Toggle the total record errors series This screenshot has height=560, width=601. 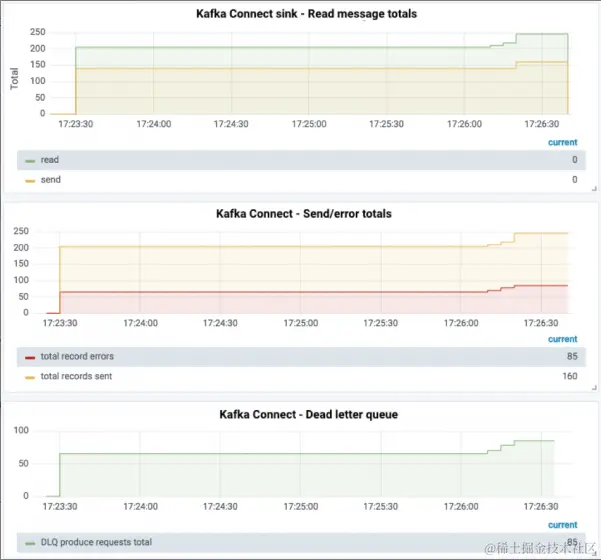[77, 356]
